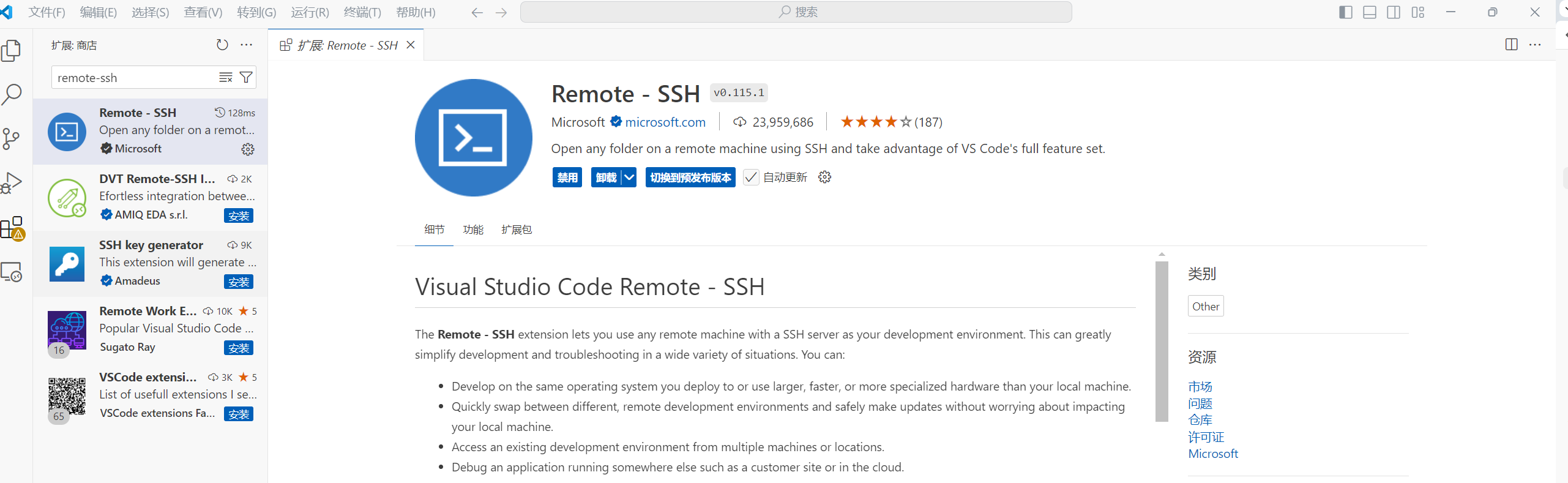Screen dimensions: 1568x483
Task: Open the 文件(F) menu
Action: [x=47, y=12]
